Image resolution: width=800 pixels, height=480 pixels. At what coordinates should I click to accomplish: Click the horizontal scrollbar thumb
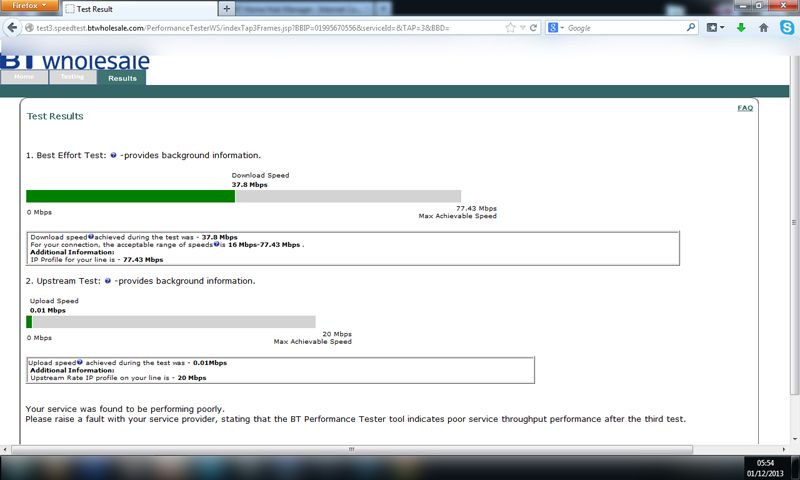pos(352,449)
